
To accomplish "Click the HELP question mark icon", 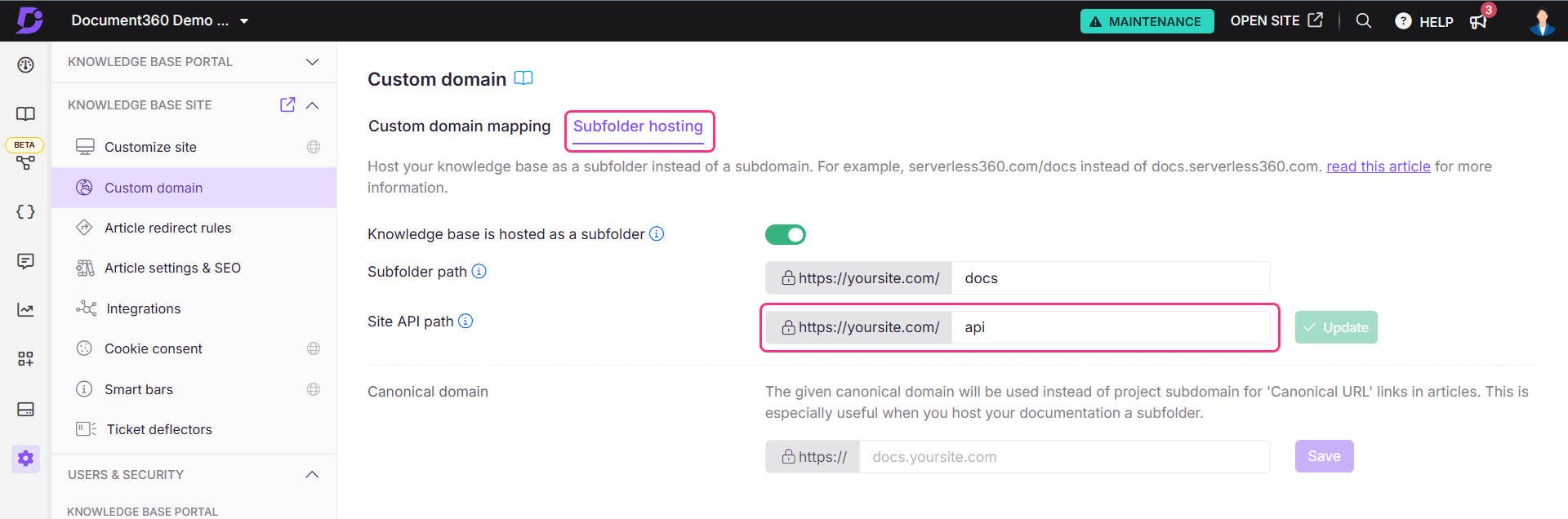I will [1403, 21].
